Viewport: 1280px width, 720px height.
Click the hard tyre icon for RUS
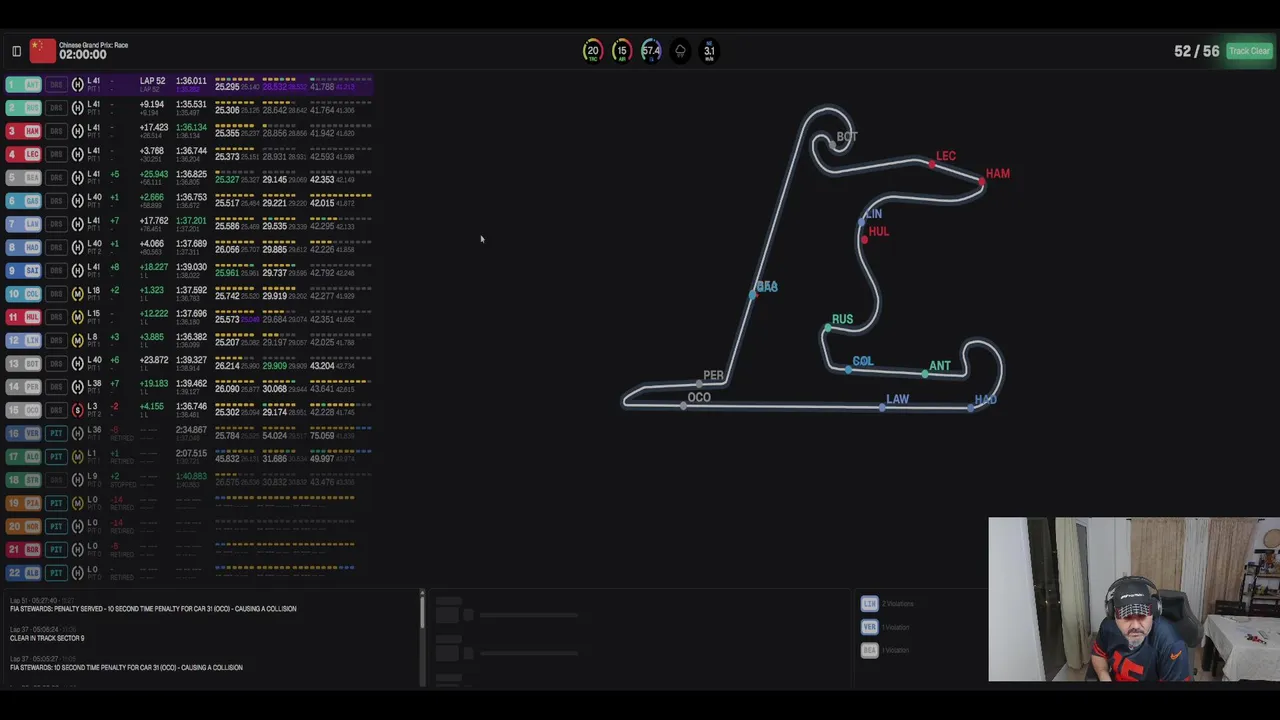coord(78,108)
